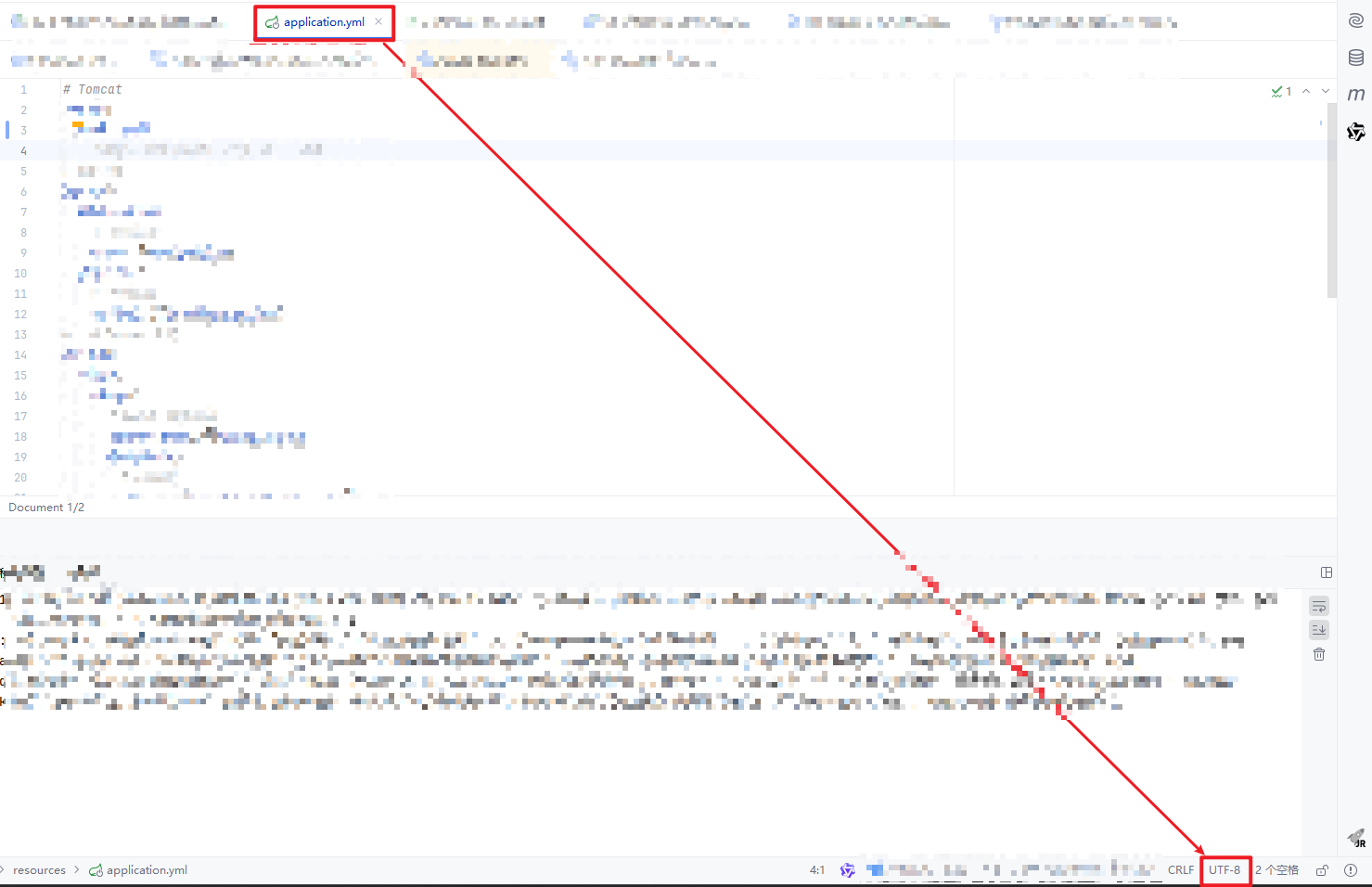Open the CRLF line separator selector
Screen dimensions: 1372x887
tap(1180, 869)
